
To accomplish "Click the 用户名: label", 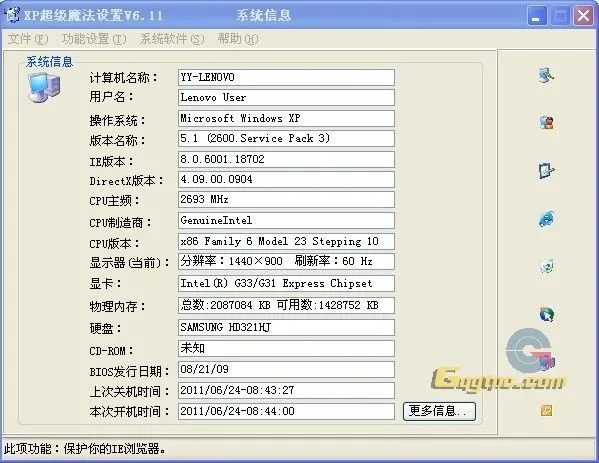I will [111, 97].
